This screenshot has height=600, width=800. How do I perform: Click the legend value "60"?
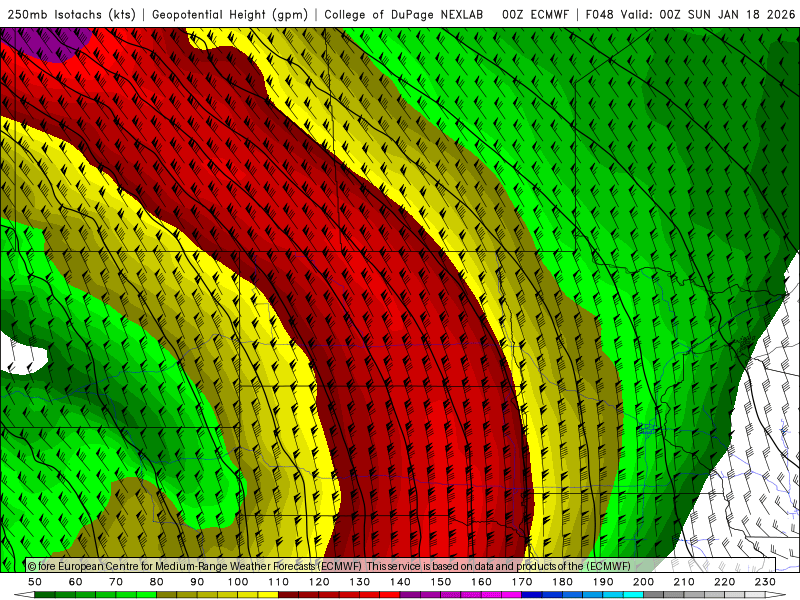(x=76, y=582)
